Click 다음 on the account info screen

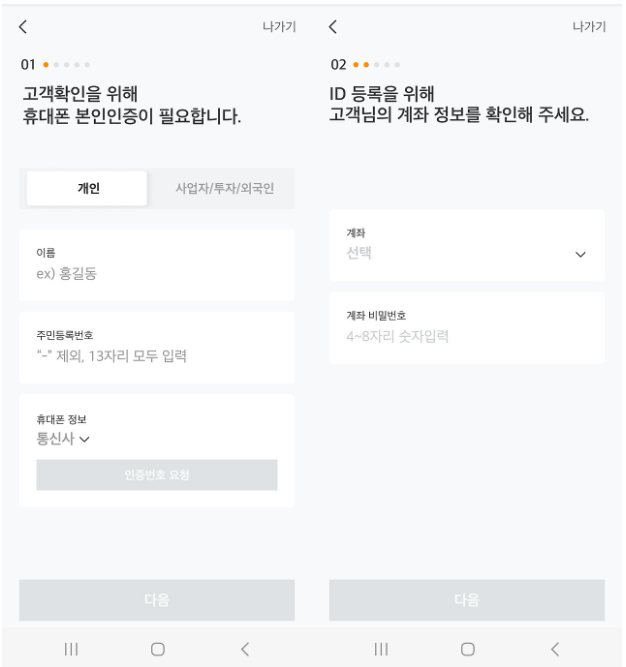(x=467, y=600)
